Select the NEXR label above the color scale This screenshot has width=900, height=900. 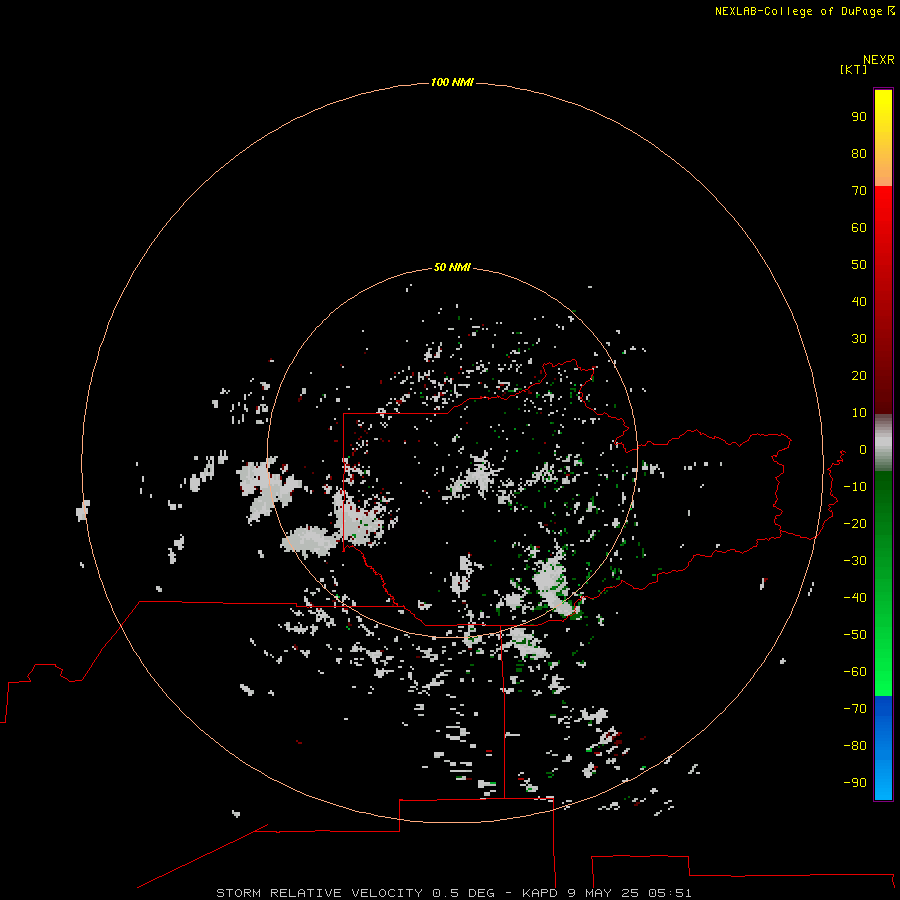[879, 60]
